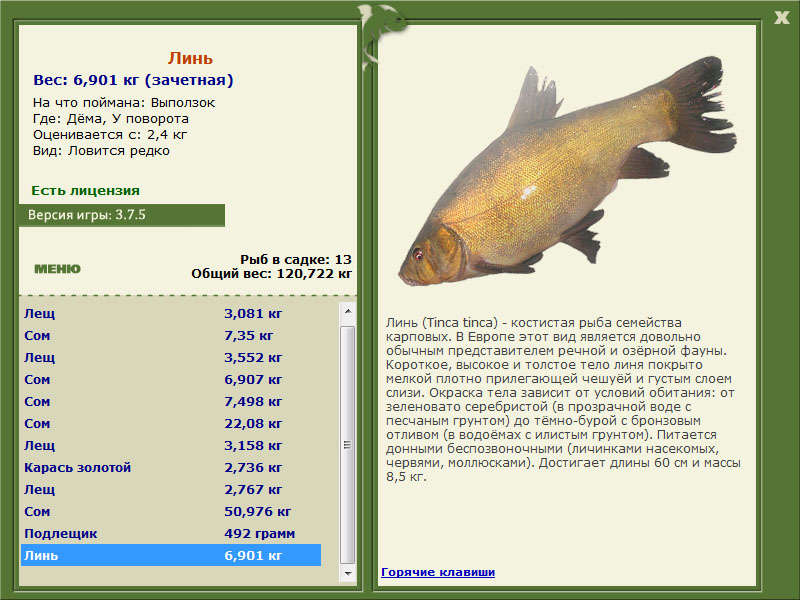
Task: Close the fish info window with X
Action: 781,17
